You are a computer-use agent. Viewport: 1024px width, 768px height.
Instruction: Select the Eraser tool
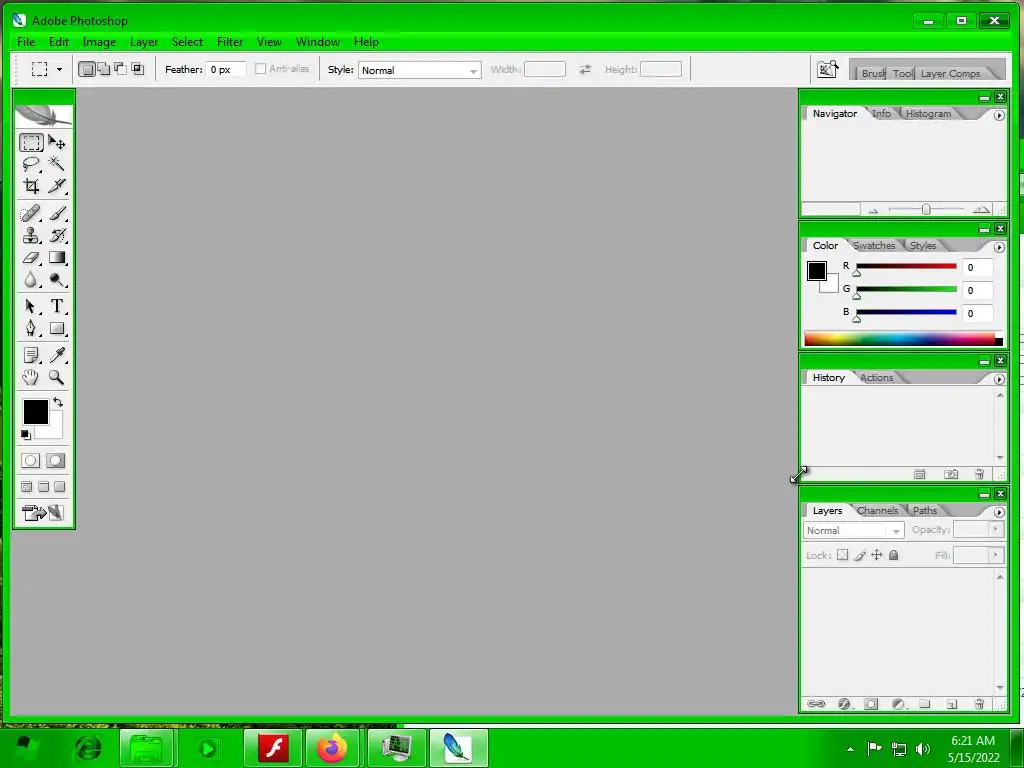coord(31,258)
